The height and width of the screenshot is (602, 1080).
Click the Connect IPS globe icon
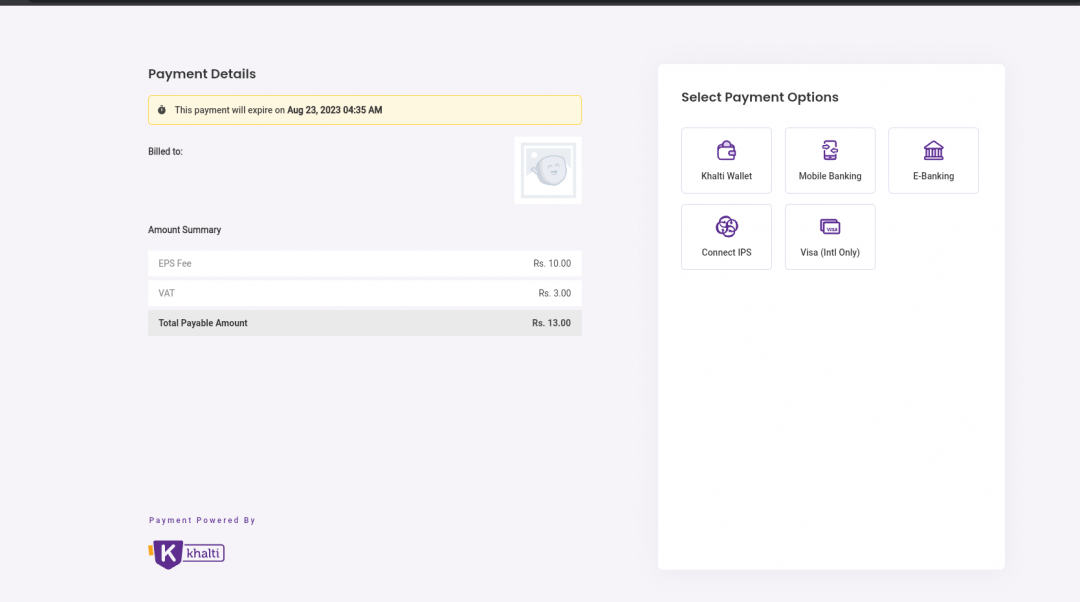(x=726, y=227)
